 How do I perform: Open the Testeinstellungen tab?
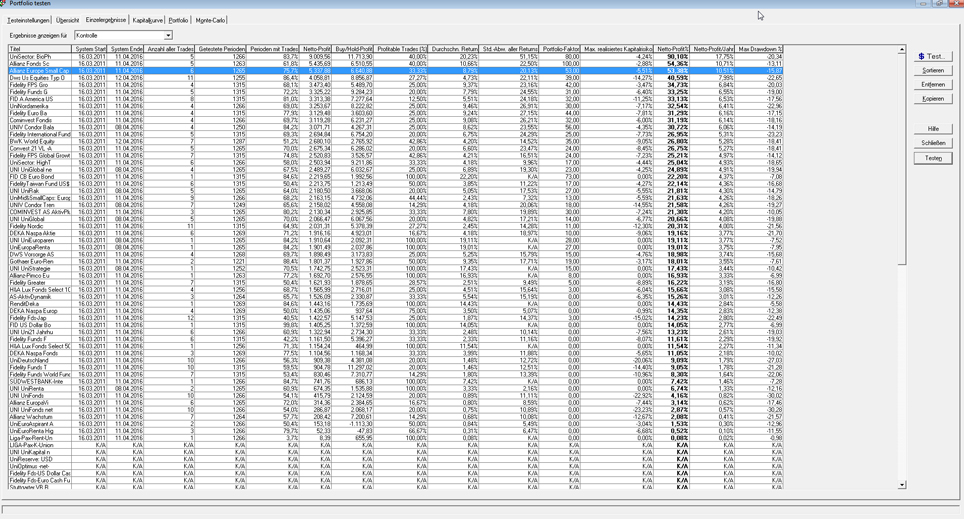pos(28,20)
